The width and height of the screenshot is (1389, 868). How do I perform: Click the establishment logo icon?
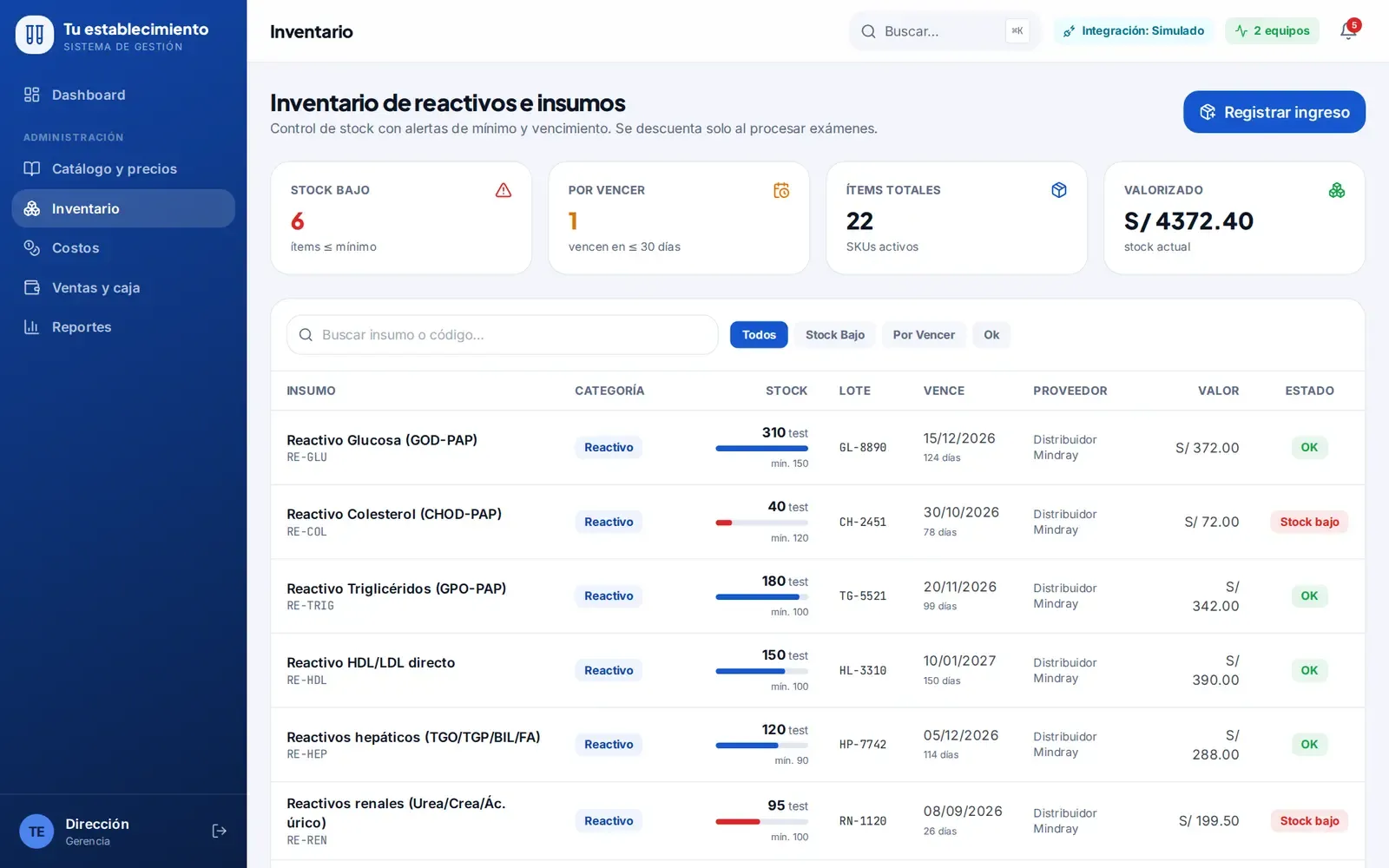[x=35, y=35]
